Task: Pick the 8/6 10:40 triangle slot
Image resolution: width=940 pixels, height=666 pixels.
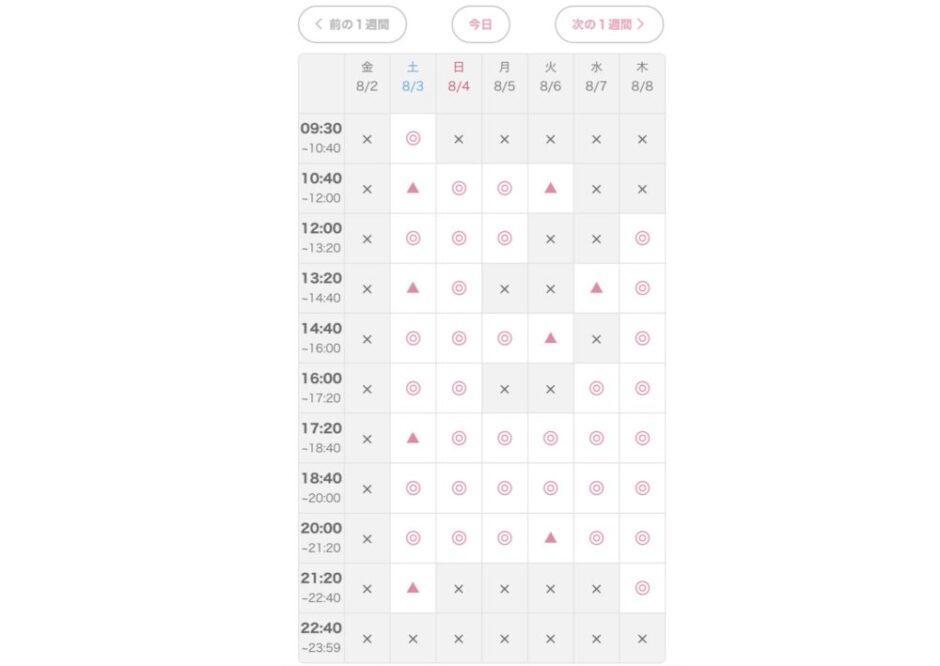Action: (550, 188)
